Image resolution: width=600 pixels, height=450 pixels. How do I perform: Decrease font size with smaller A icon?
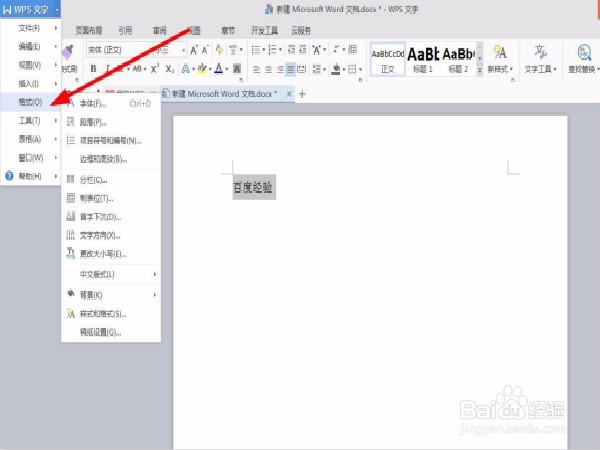click(x=205, y=50)
